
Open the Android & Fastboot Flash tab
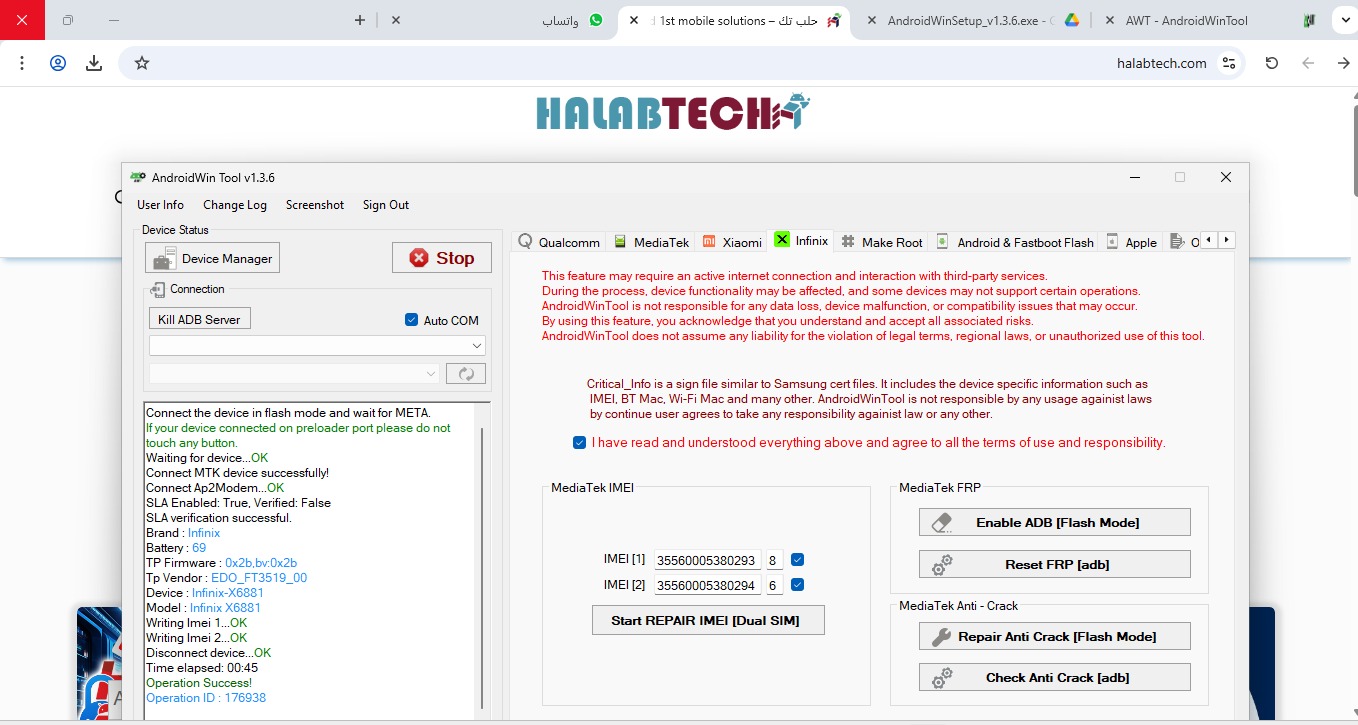[1015, 242]
